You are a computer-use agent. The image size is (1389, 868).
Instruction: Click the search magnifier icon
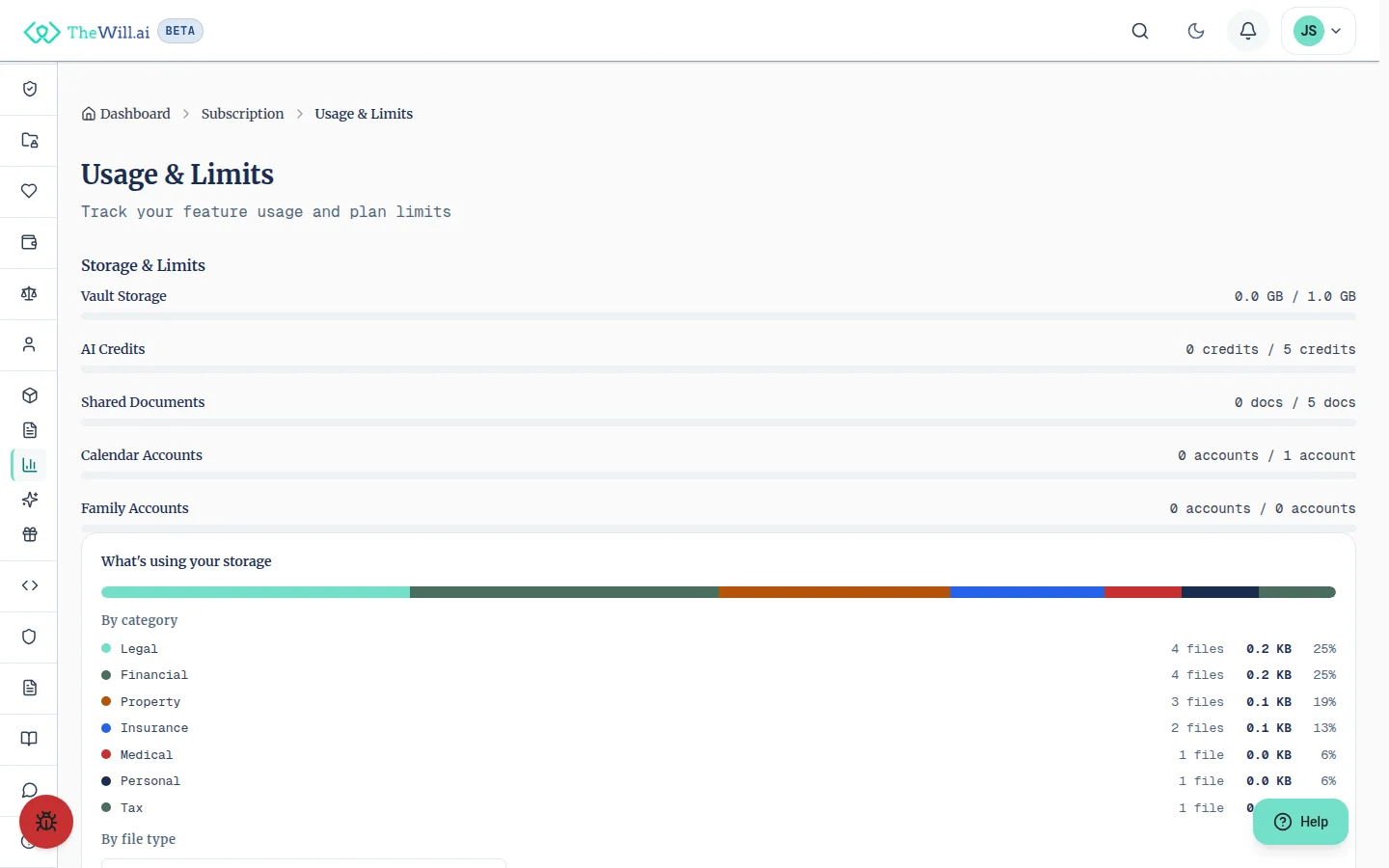pyautogui.click(x=1140, y=31)
